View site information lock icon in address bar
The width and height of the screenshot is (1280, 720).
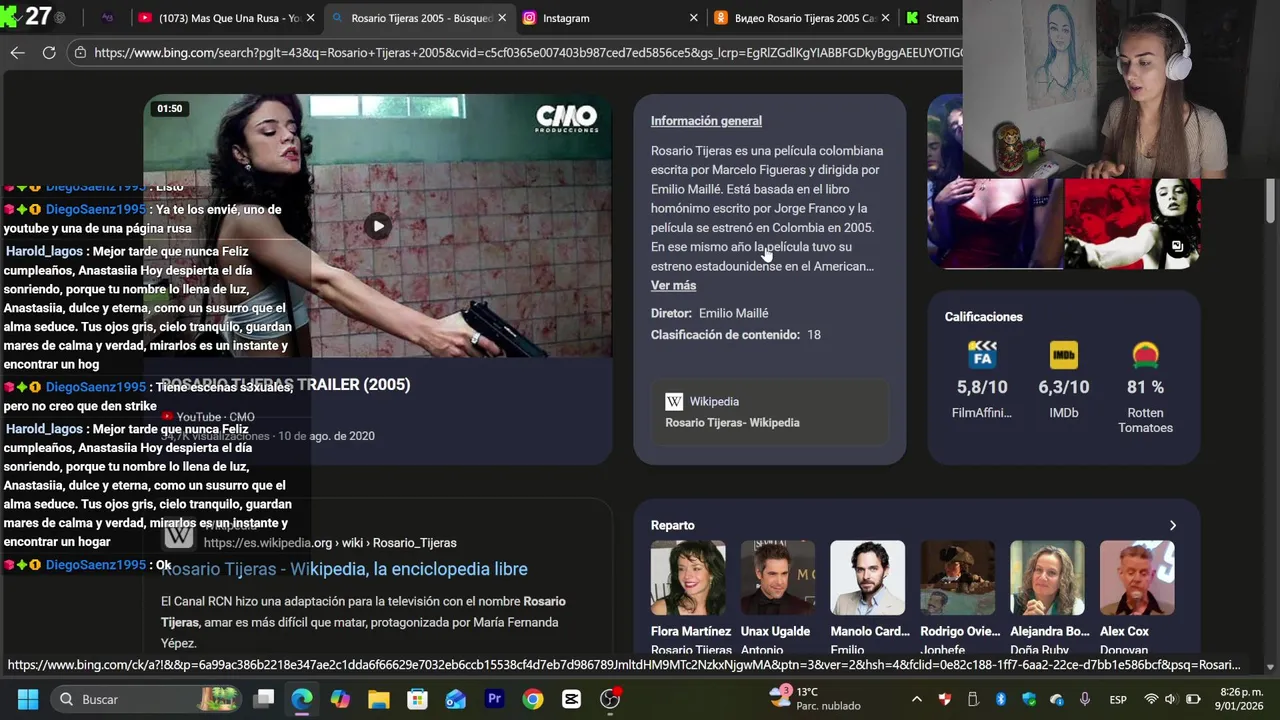point(81,53)
